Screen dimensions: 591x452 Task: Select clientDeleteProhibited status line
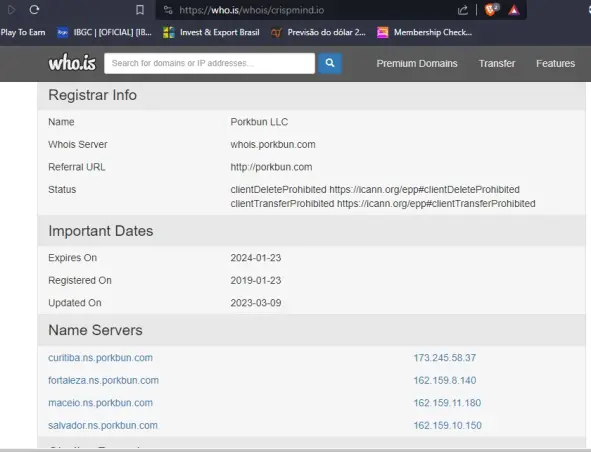click(375, 189)
